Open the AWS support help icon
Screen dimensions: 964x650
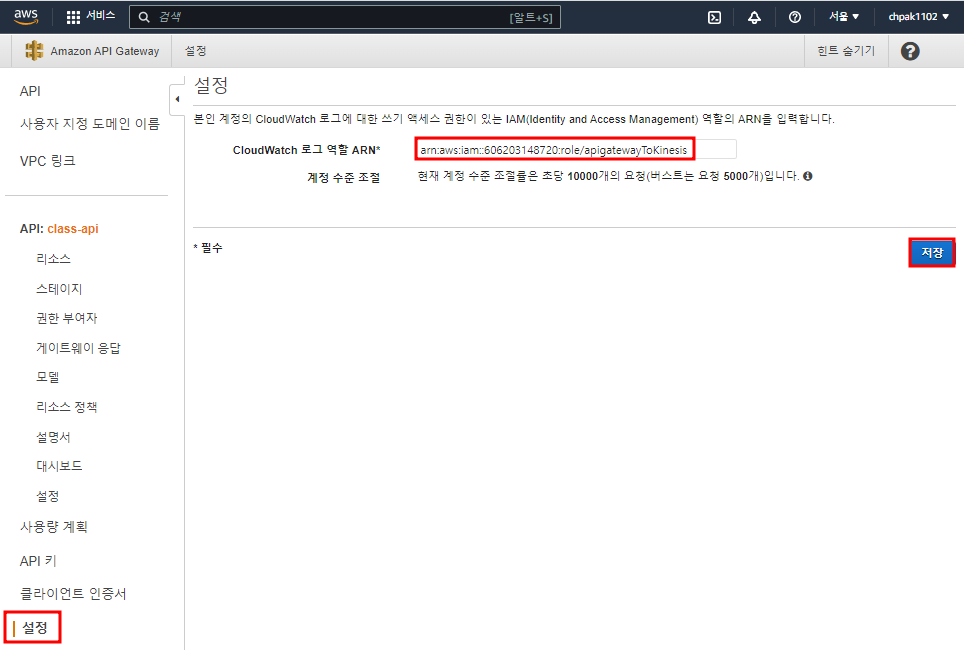tap(795, 17)
